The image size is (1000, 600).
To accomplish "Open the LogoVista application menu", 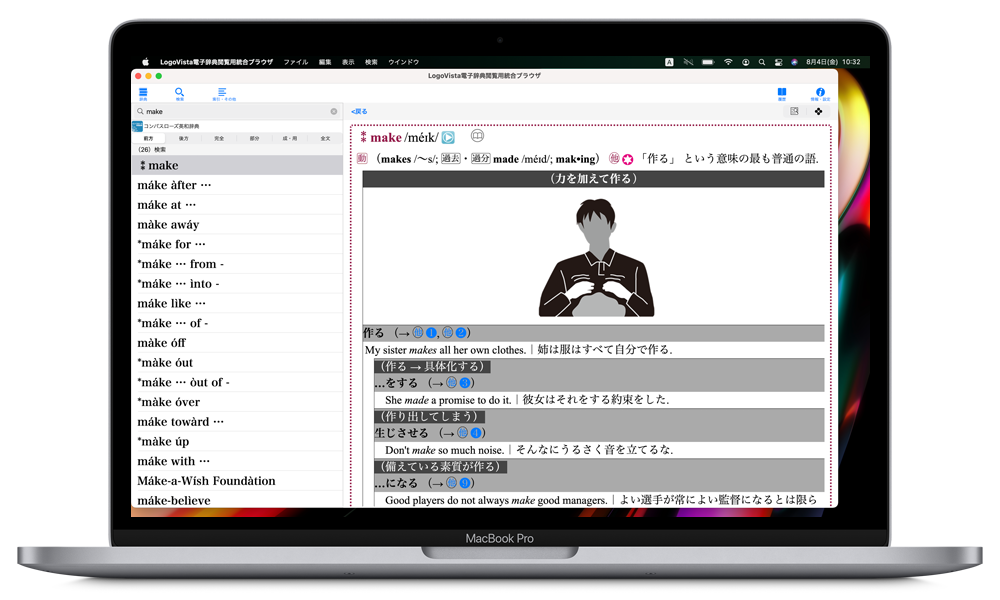I will tap(216, 62).
